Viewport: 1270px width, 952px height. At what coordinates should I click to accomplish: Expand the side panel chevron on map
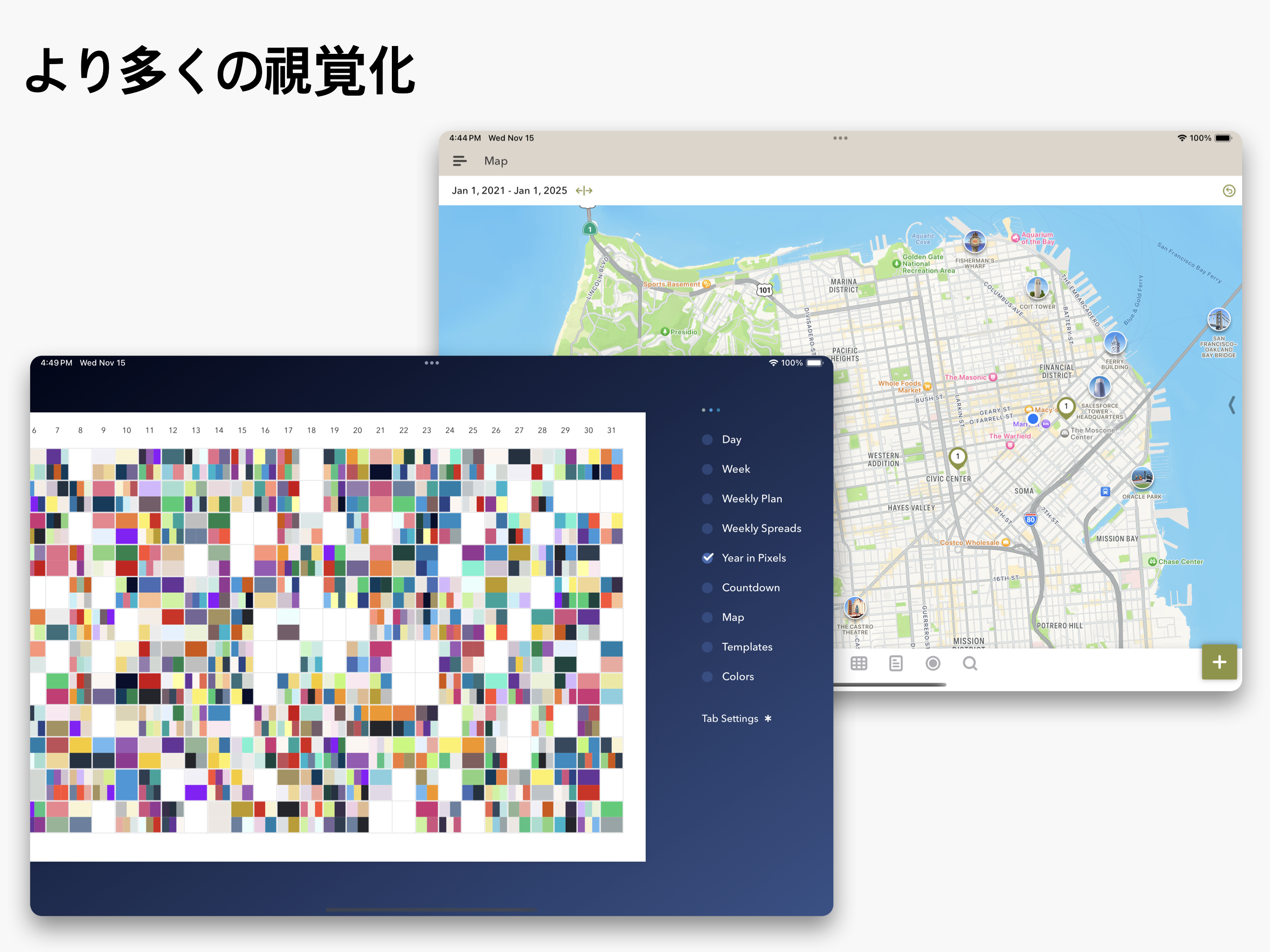tap(1231, 405)
